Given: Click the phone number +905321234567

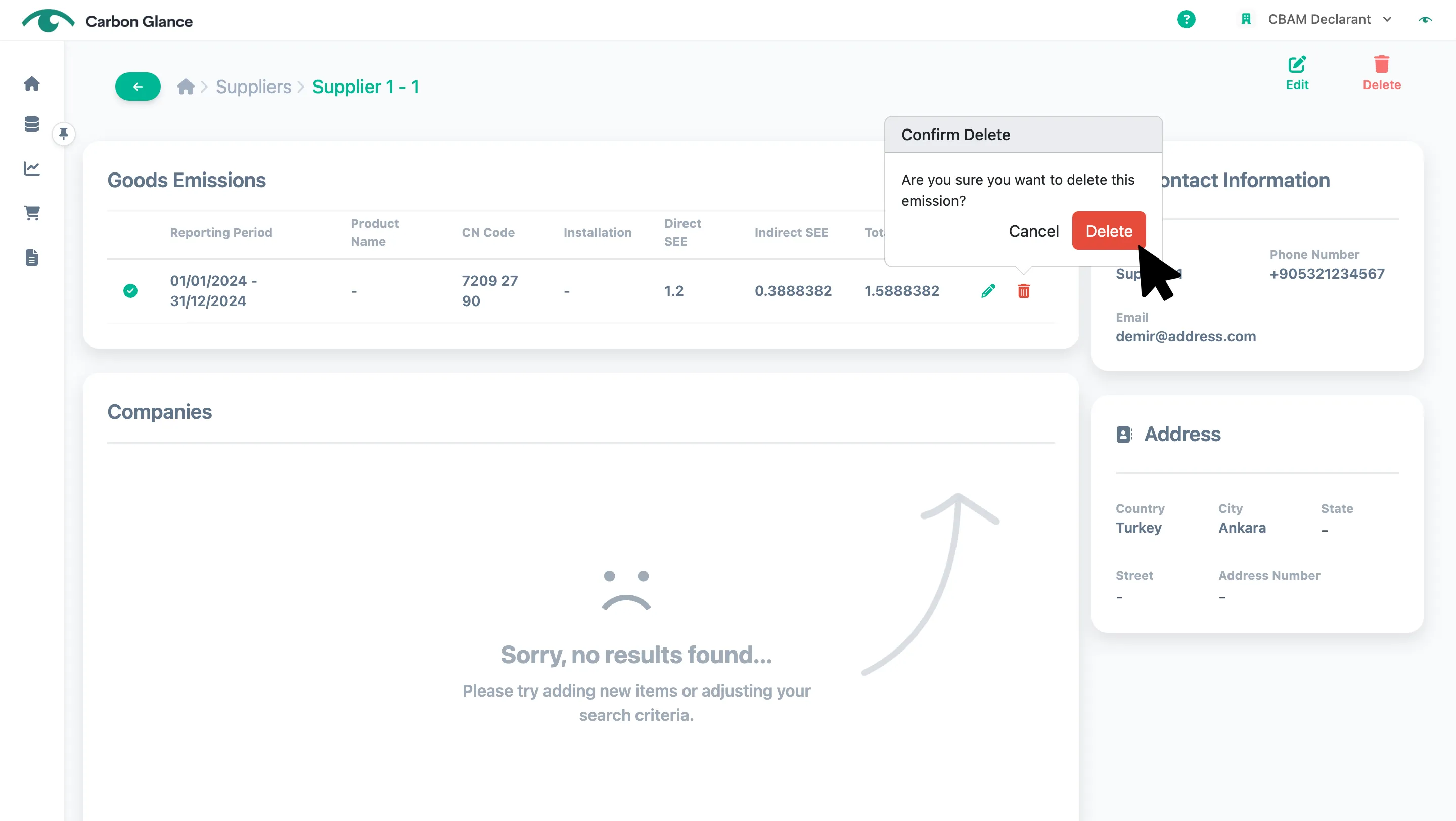Looking at the screenshot, I should pyautogui.click(x=1327, y=274).
